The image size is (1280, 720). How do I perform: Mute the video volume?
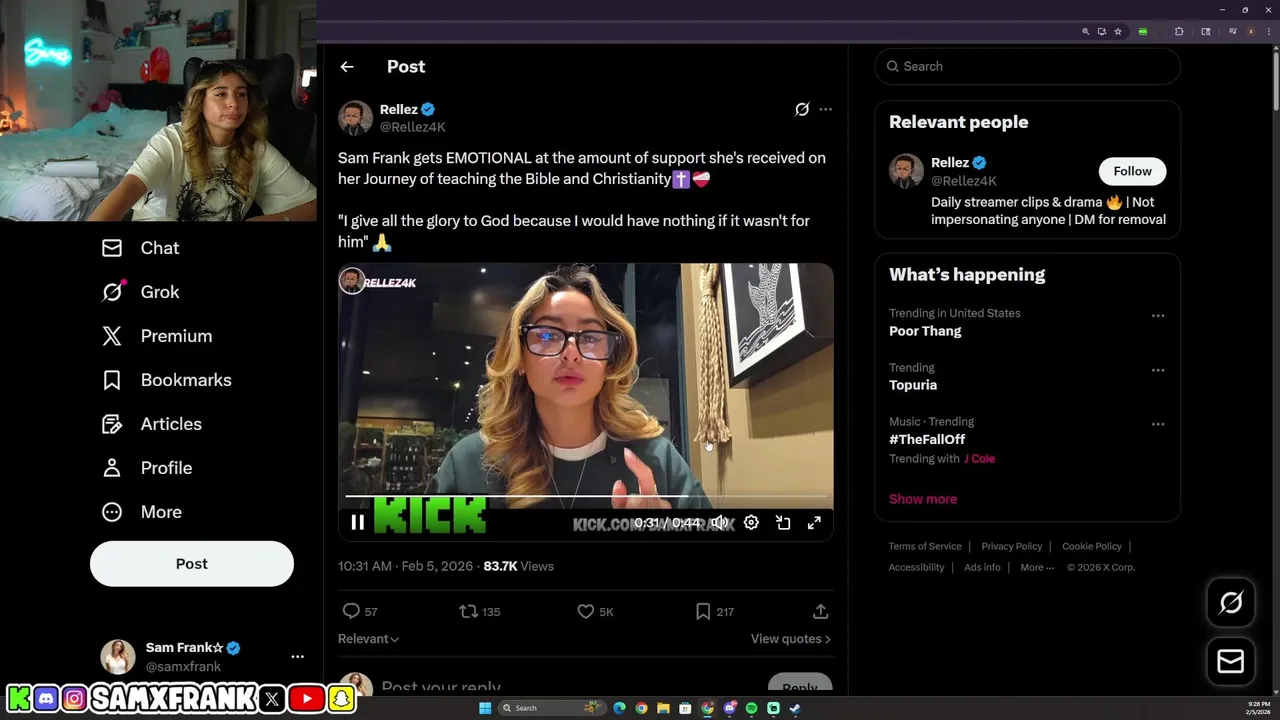click(719, 523)
